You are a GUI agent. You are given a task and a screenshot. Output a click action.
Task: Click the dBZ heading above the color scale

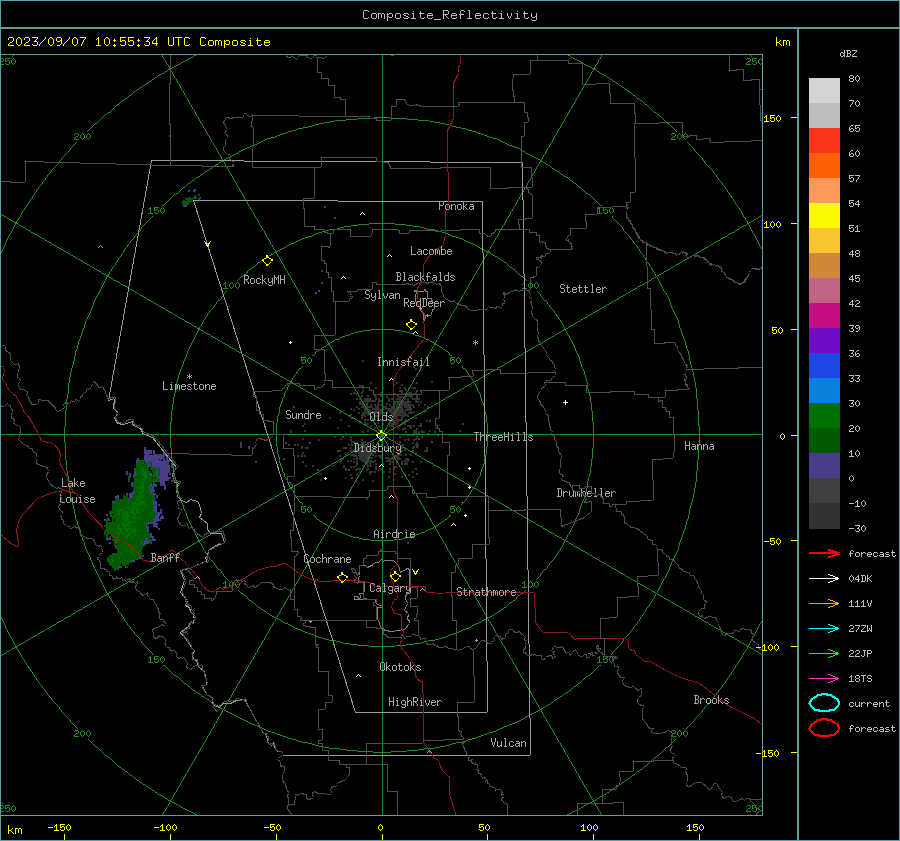point(848,53)
